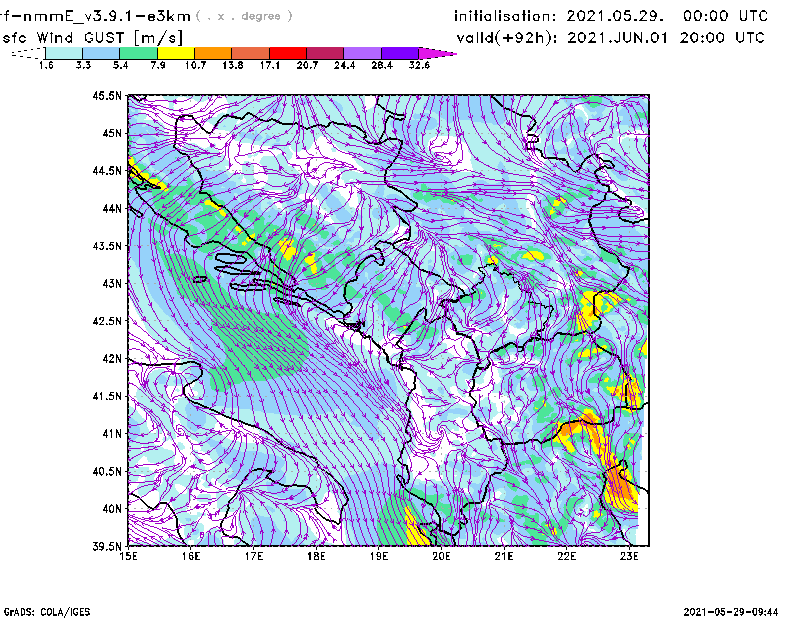Image resolution: width=800 pixels, height=618 pixels.
Task: Click the 'sfc Wind GUST [m/s]' label
Action: click(92, 38)
